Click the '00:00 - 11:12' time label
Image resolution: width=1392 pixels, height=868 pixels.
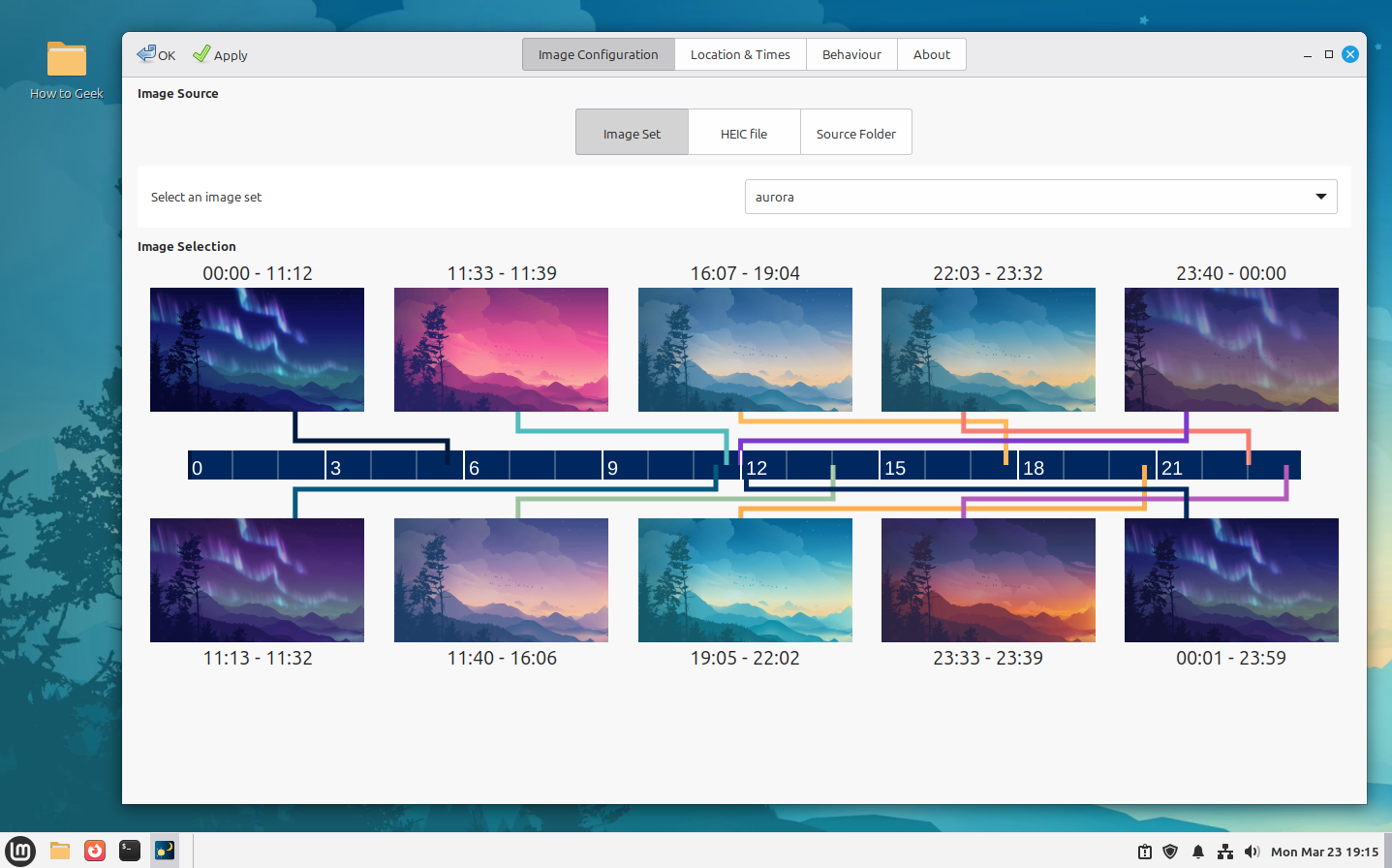tap(258, 273)
